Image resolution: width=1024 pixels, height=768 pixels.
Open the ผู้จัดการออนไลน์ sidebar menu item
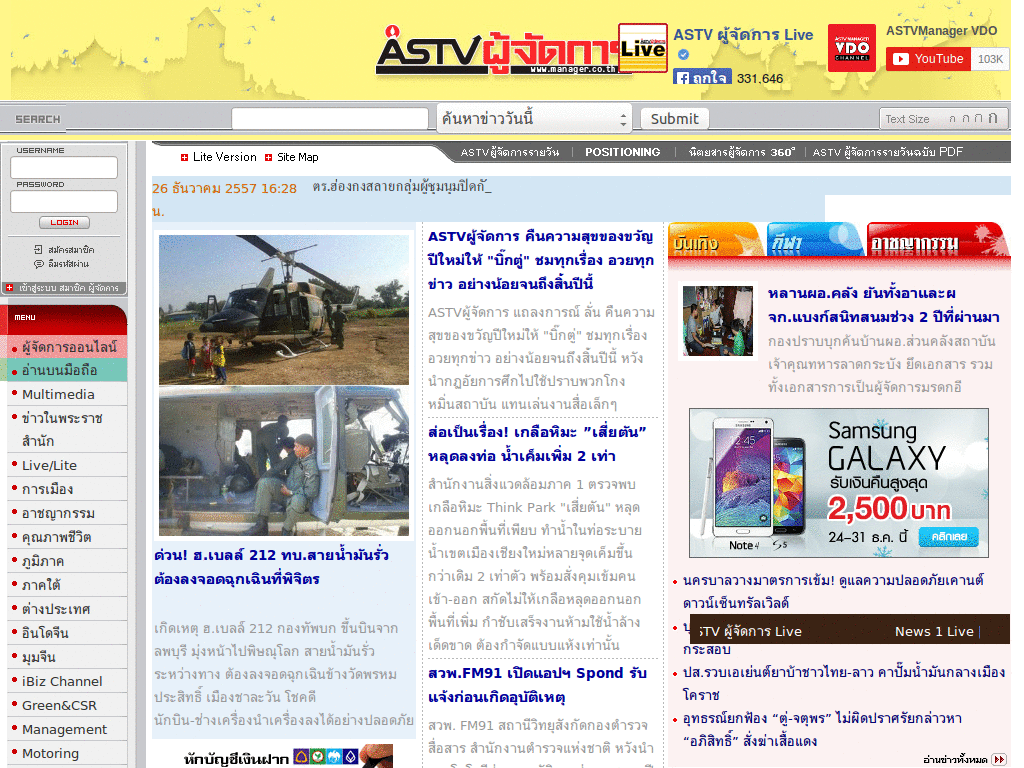pyautogui.click(x=68, y=347)
